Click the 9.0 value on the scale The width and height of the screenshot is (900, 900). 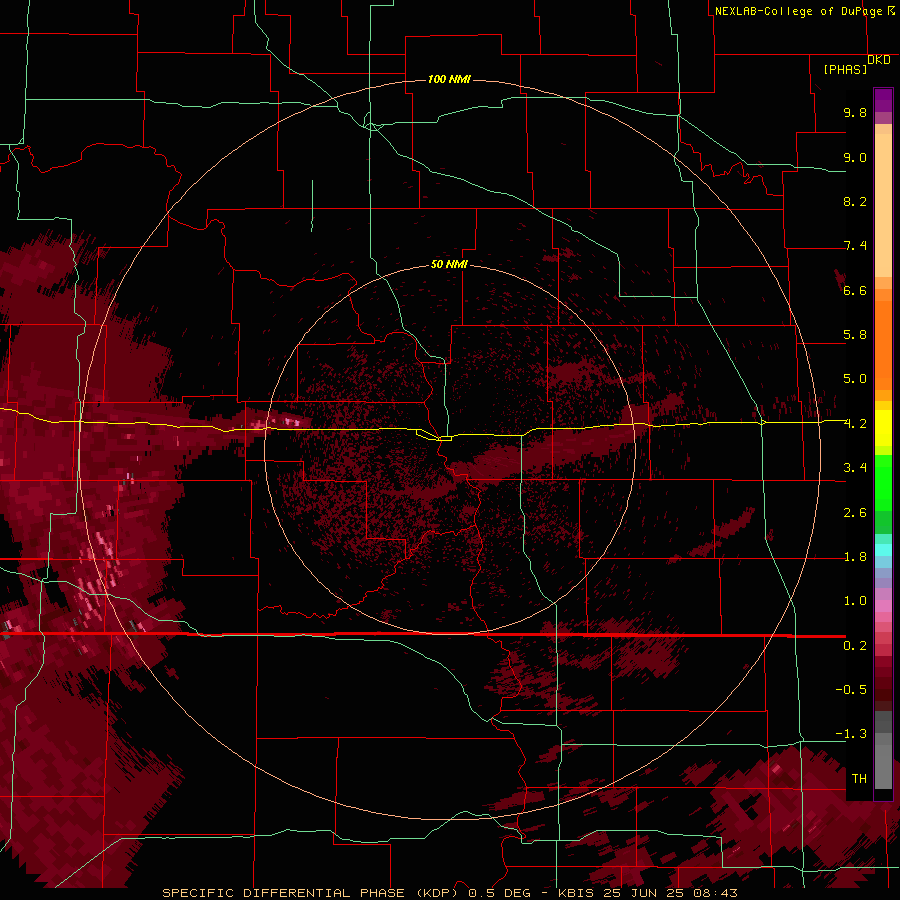(855, 157)
